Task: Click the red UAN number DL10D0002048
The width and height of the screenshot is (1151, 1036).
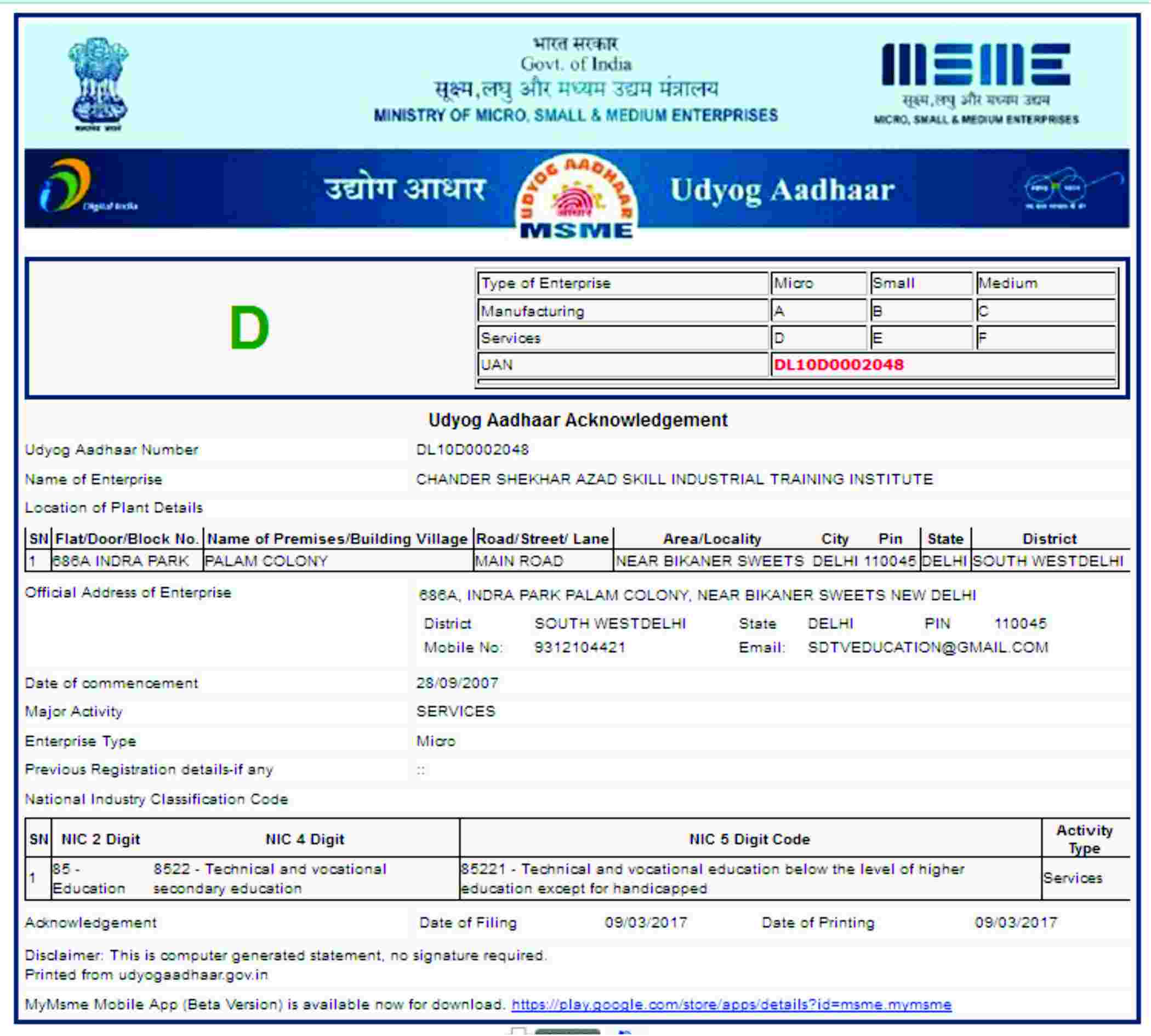Action: point(839,365)
